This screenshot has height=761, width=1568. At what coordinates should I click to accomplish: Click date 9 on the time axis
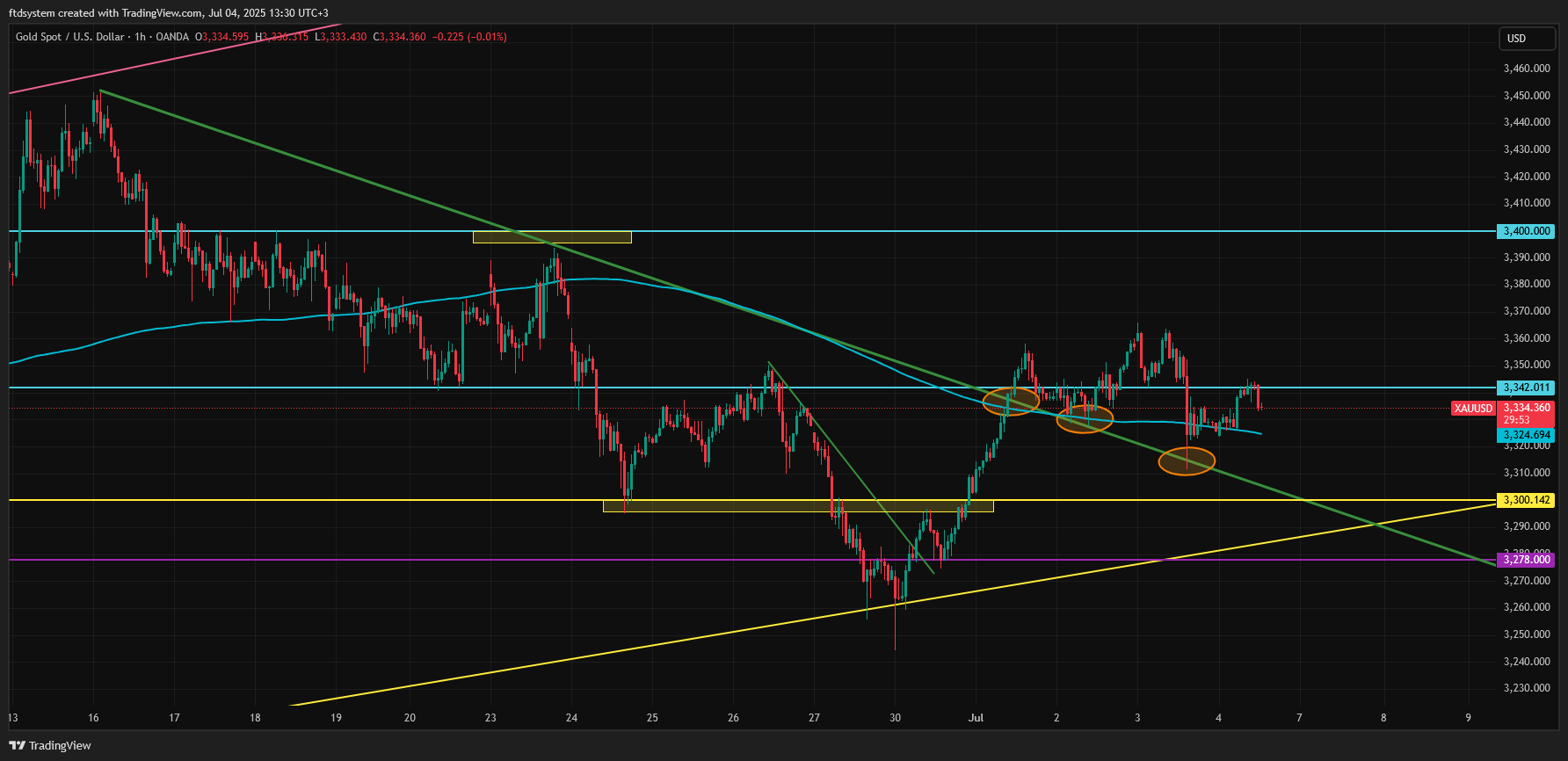click(x=1468, y=718)
